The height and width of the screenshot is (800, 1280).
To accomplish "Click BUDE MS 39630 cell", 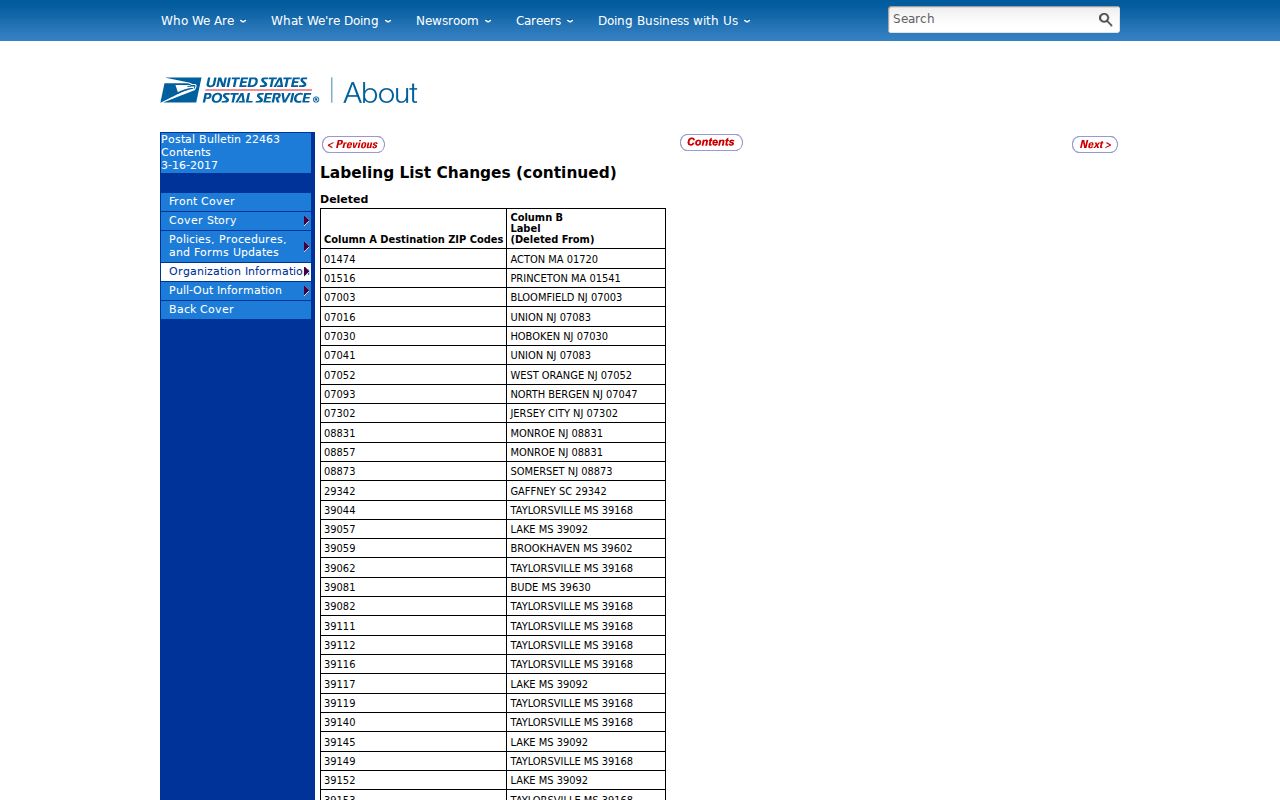I will pyautogui.click(x=586, y=587).
